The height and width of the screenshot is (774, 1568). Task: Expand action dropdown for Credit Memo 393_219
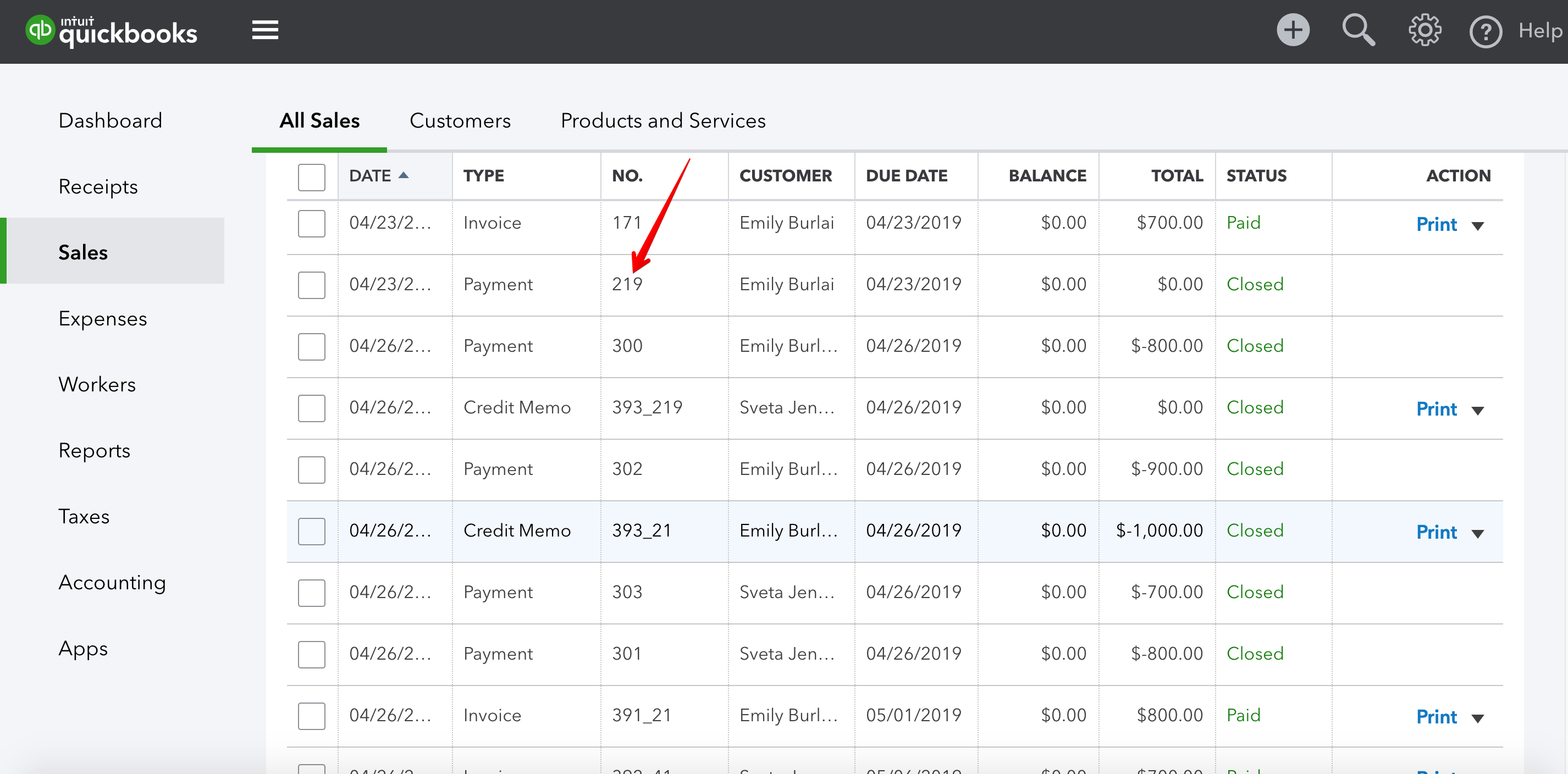(1477, 411)
